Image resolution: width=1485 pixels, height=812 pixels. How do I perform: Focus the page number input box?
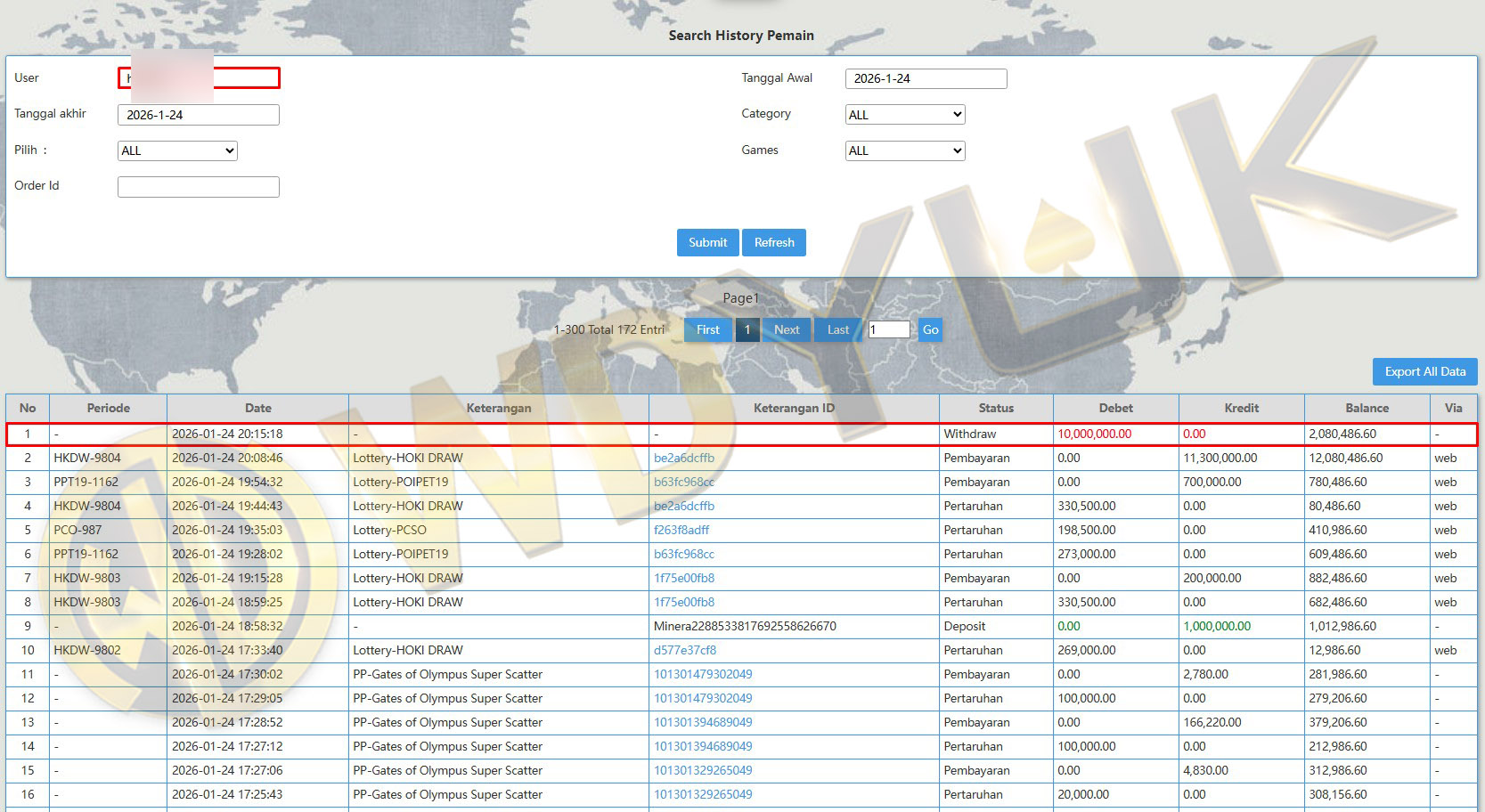point(888,329)
